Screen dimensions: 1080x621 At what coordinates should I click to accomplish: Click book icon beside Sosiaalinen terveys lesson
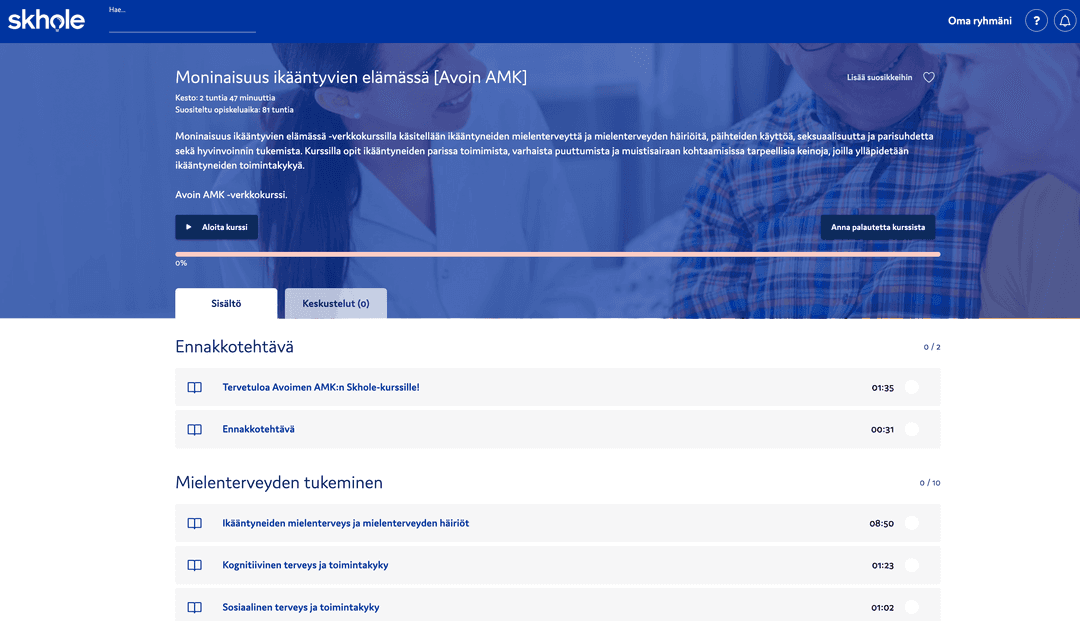195,608
